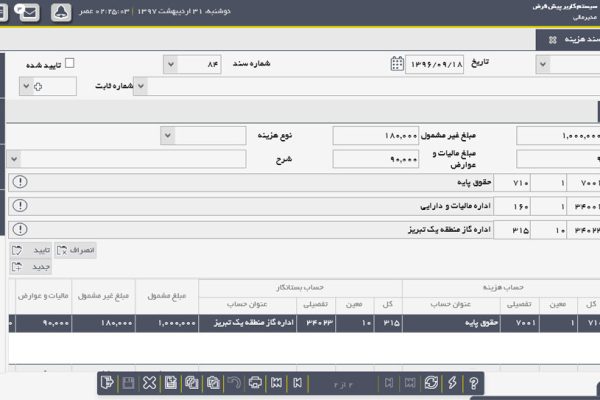
Task: Click the lightning bolt icon in toolbar
Action: (x=452, y=383)
